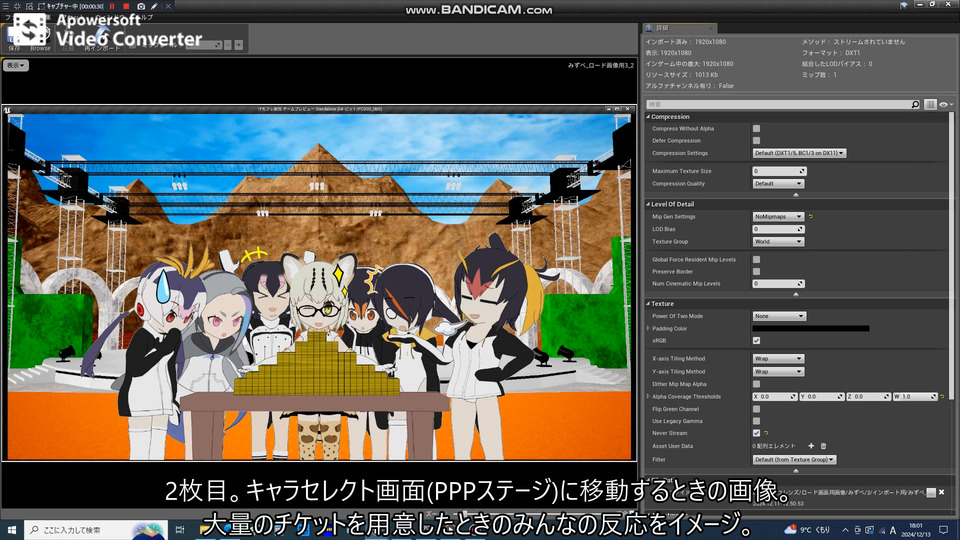Click the plus button in texture toolbar

239,45
